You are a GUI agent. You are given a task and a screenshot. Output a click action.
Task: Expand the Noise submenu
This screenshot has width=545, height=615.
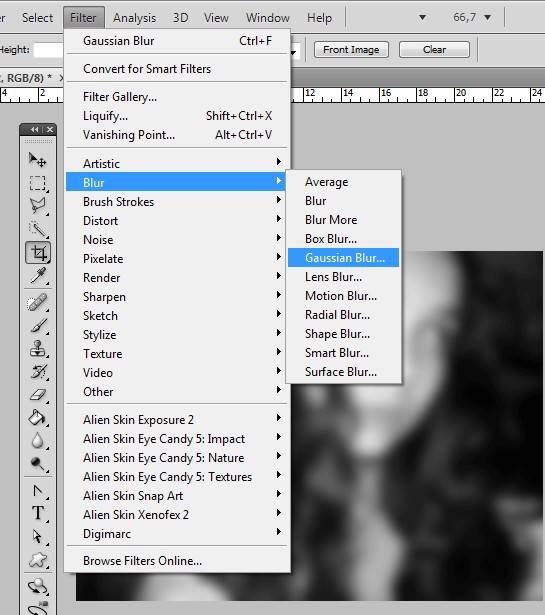[177, 240]
